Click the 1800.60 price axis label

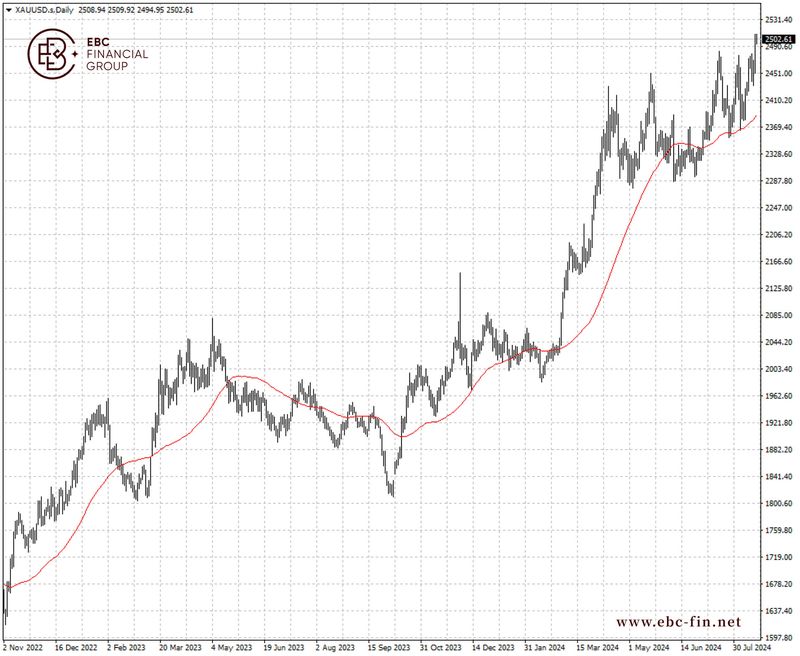pyautogui.click(x=779, y=503)
